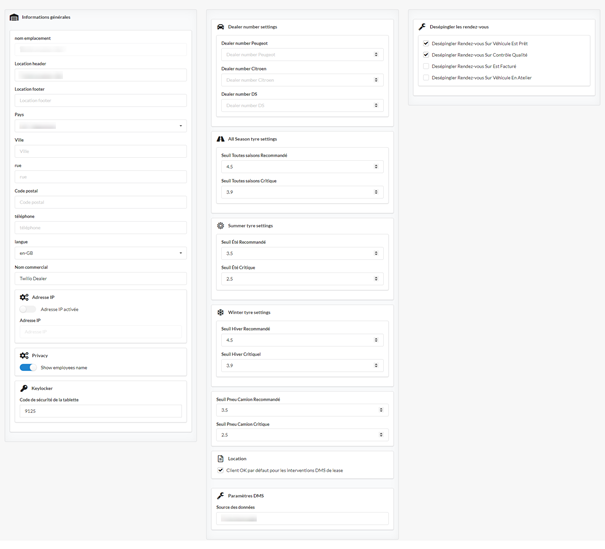Click the tablet security code field
Screen dimensions: 605x549
click(100, 411)
